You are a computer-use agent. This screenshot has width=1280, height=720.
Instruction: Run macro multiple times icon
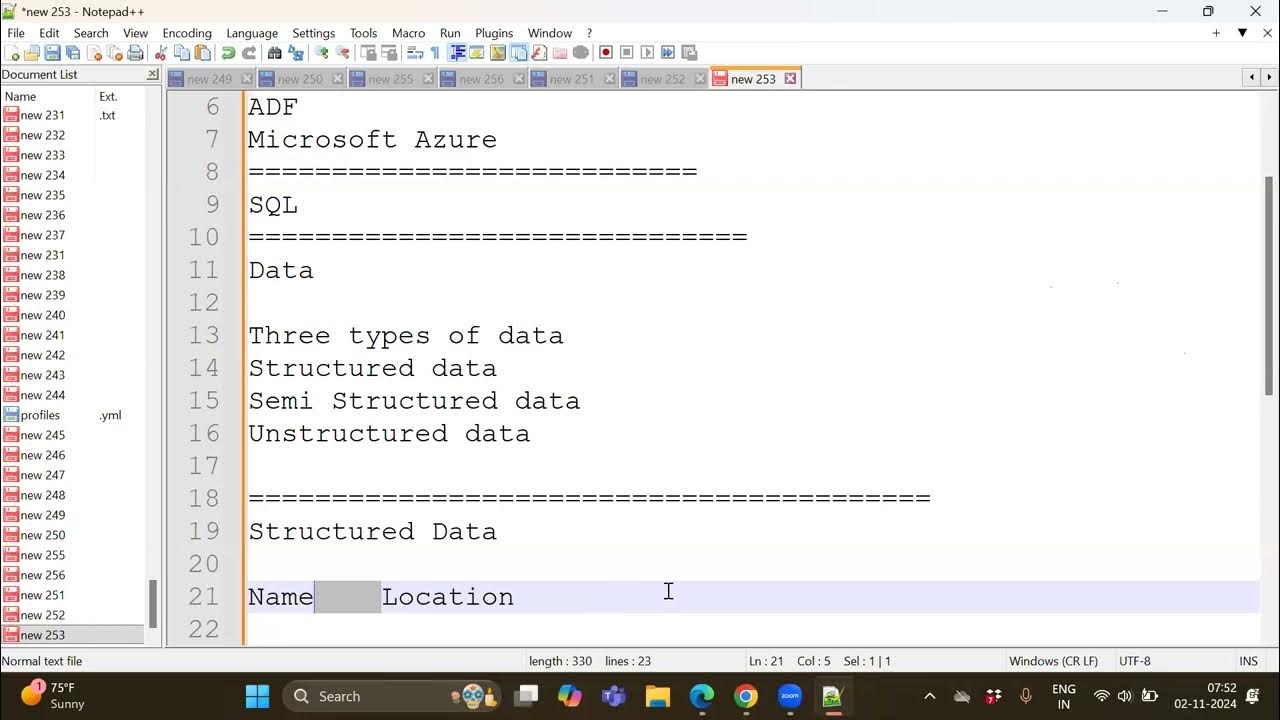click(x=667, y=53)
